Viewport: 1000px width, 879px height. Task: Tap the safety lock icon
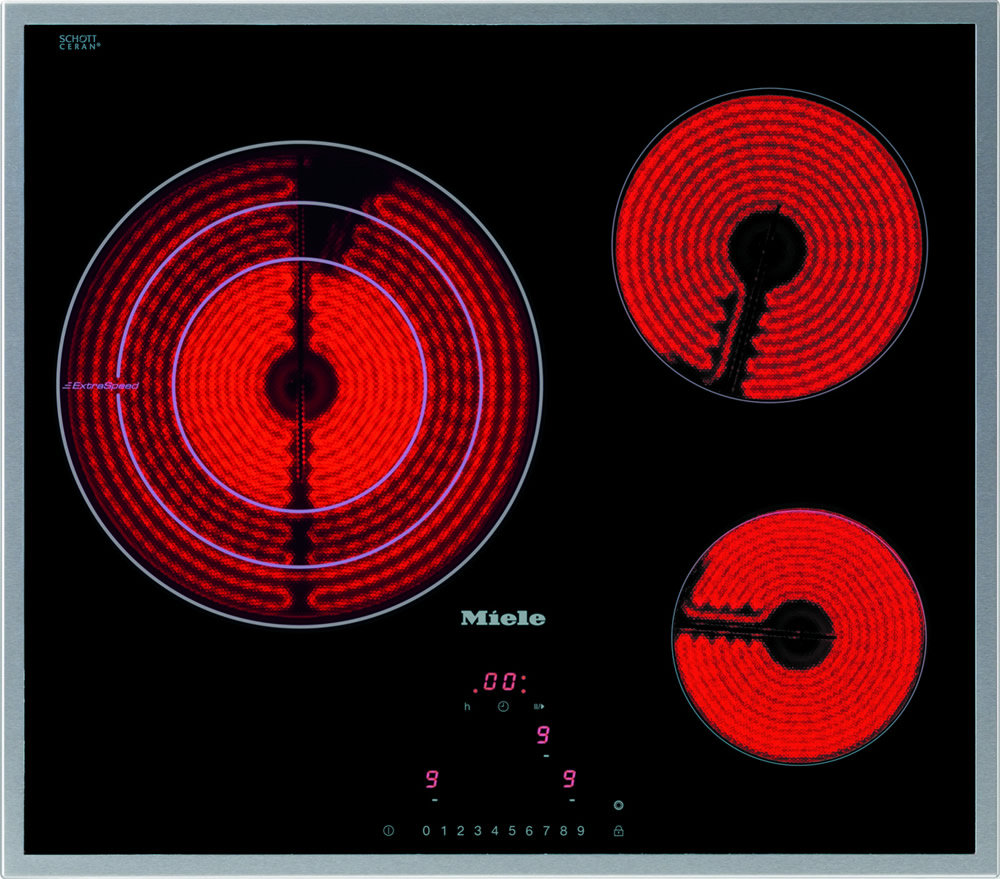(619, 831)
